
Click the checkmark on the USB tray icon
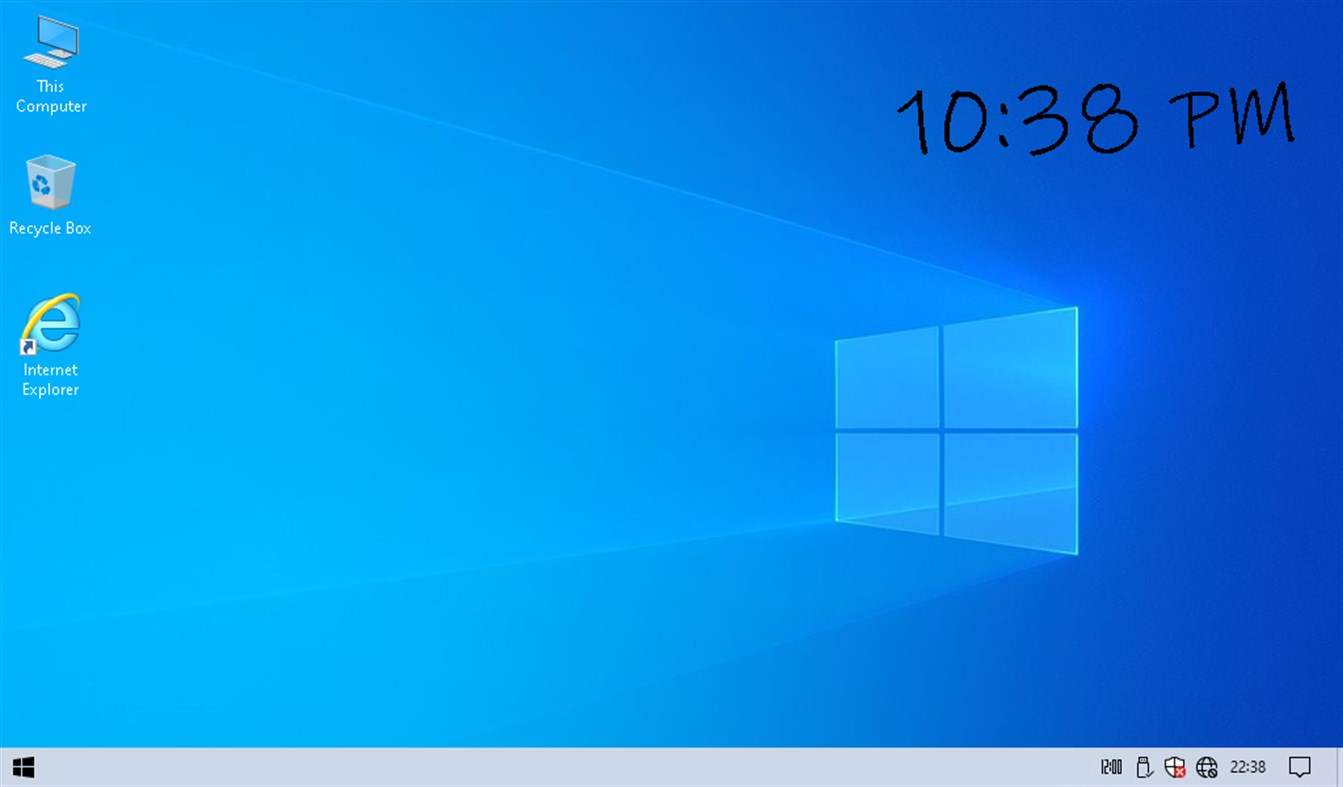tap(1150, 773)
